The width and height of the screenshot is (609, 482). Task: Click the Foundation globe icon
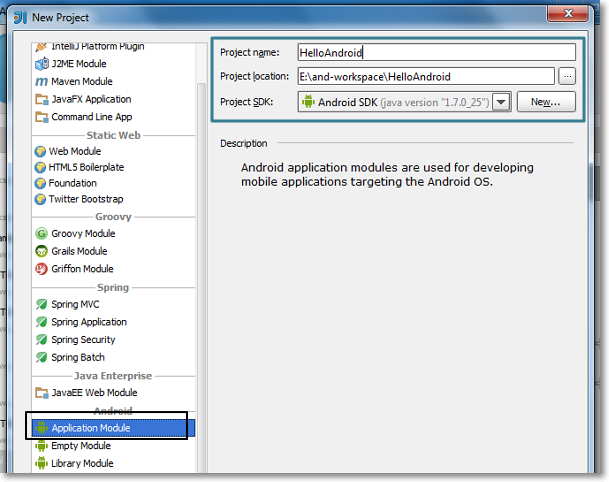(40, 183)
